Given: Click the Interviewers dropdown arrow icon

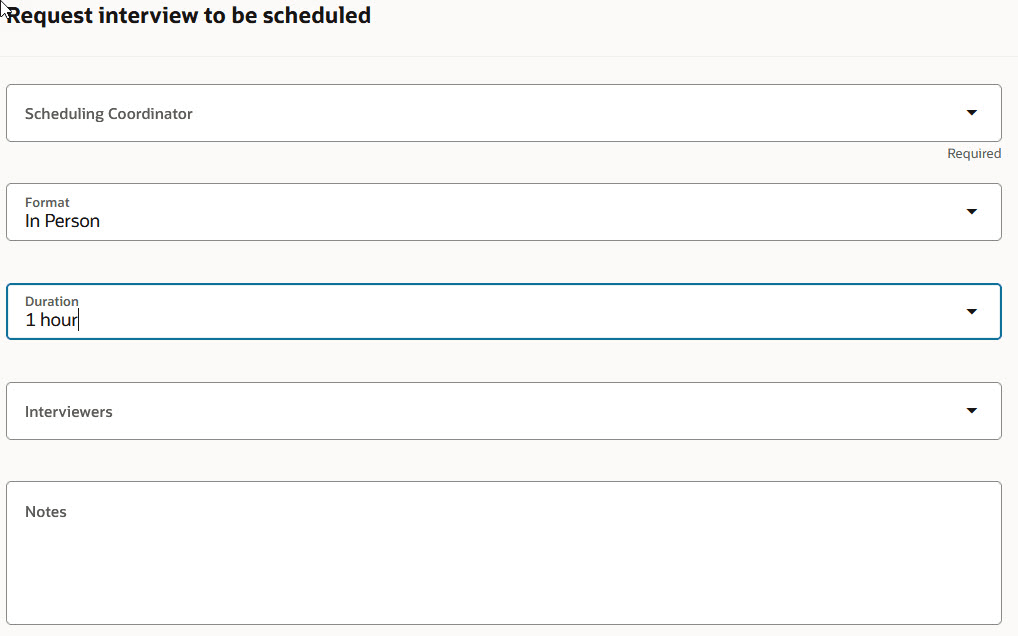Looking at the screenshot, I should [971, 410].
